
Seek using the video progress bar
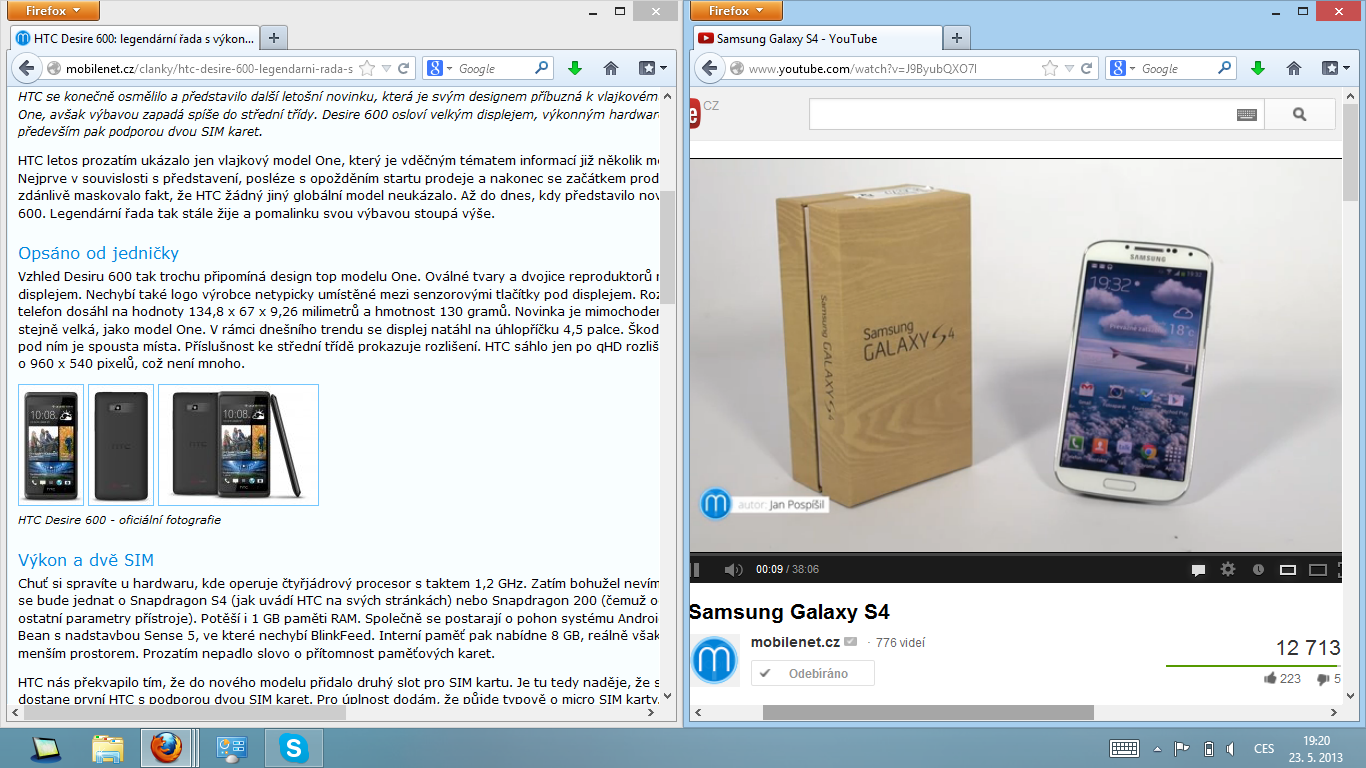coord(1000,552)
